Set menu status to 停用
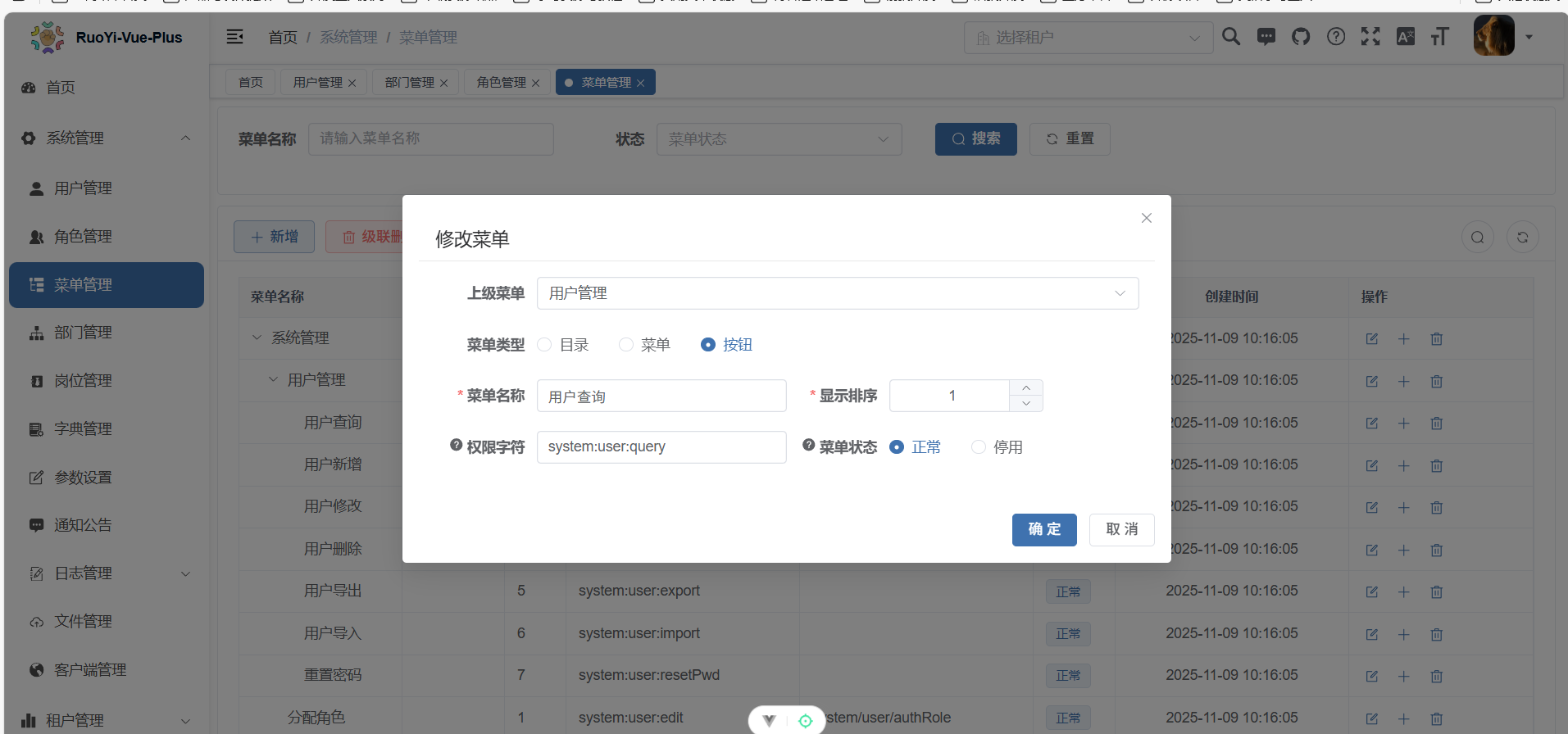 pyautogui.click(x=979, y=447)
